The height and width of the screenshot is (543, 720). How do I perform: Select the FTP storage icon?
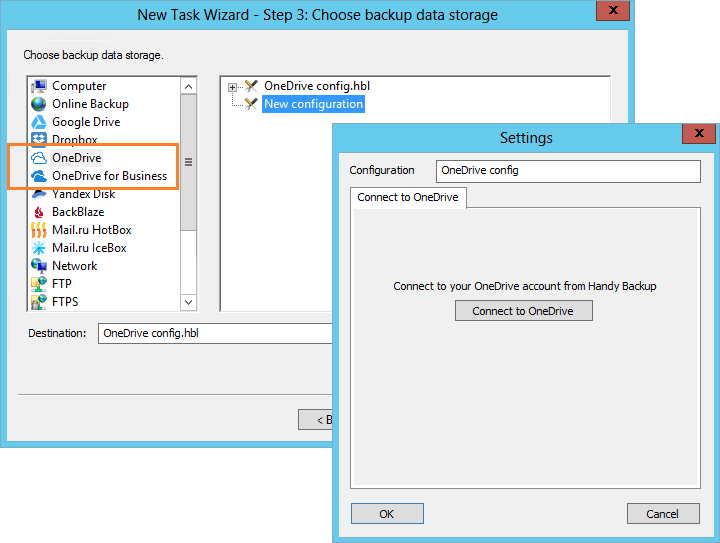coord(39,284)
